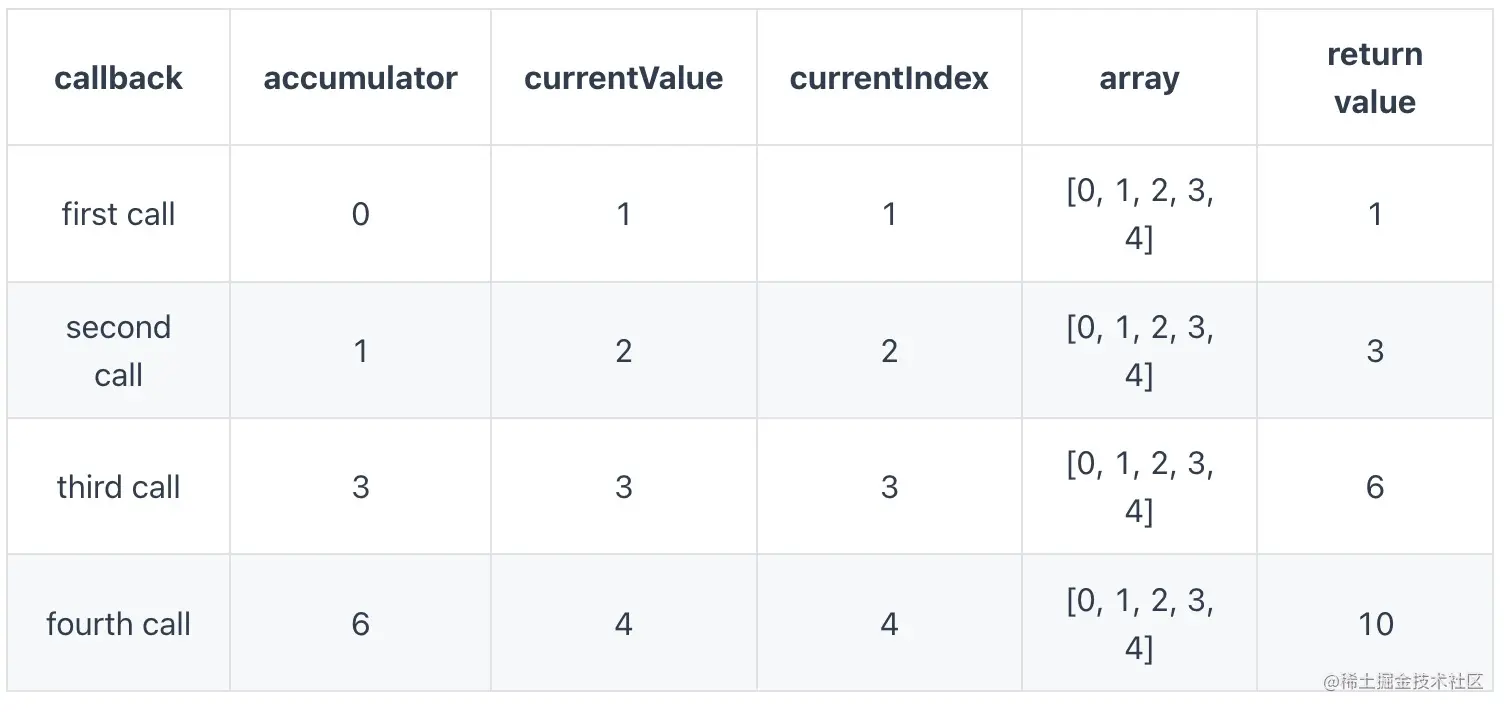Select return value 3 in second call row
1504x712 pixels.
click(x=1375, y=351)
